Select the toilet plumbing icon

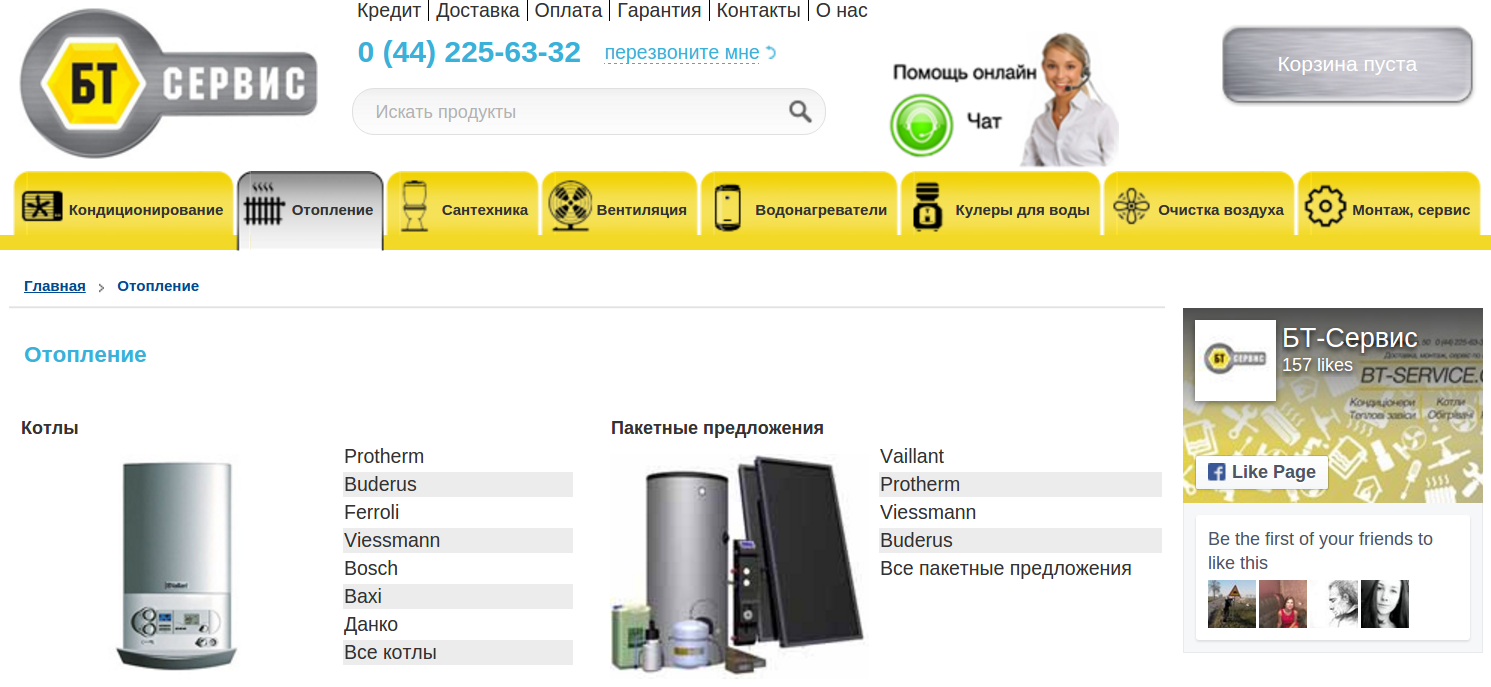[x=413, y=208]
